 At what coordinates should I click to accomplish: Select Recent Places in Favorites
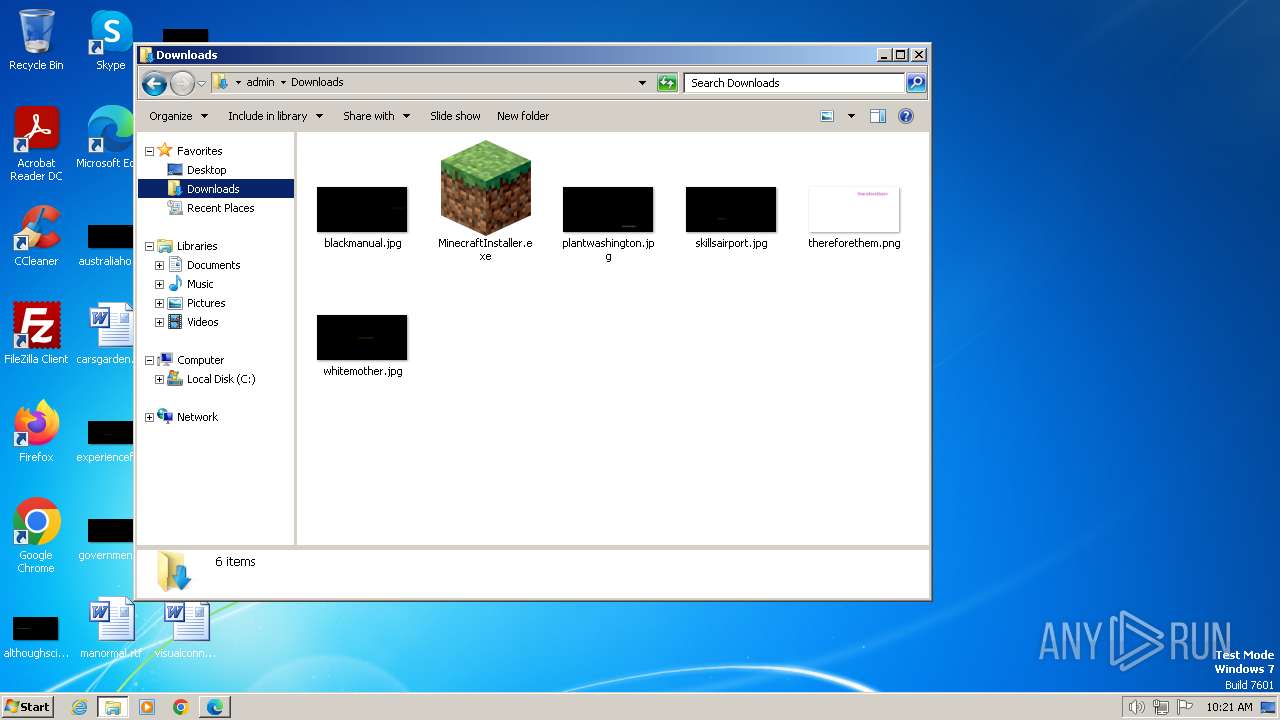pos(220,208)
